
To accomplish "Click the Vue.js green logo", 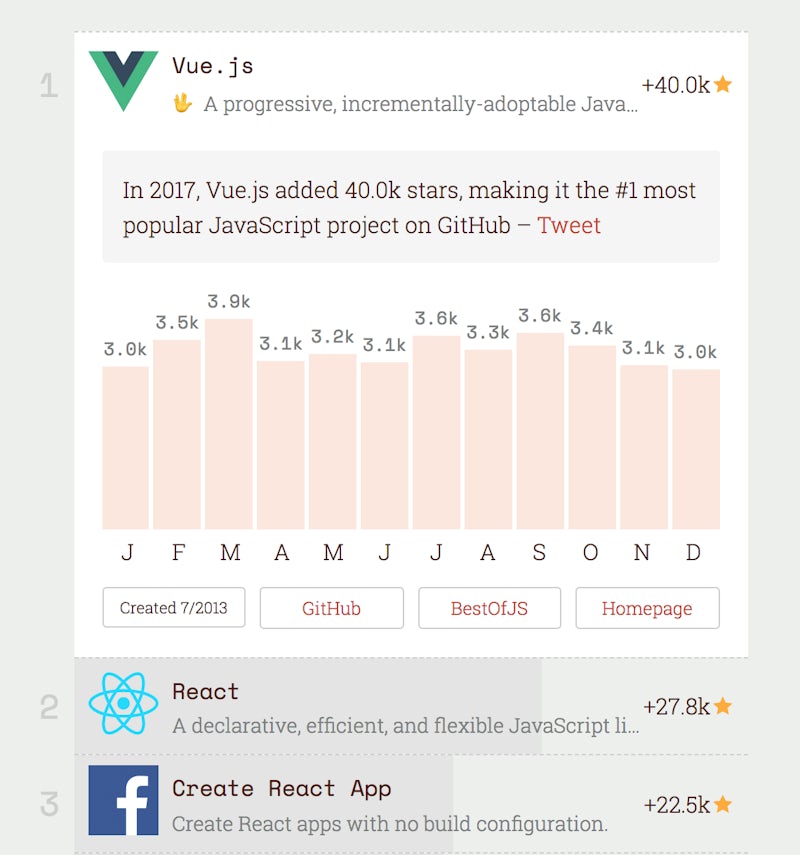I will [x=123, y=80].
